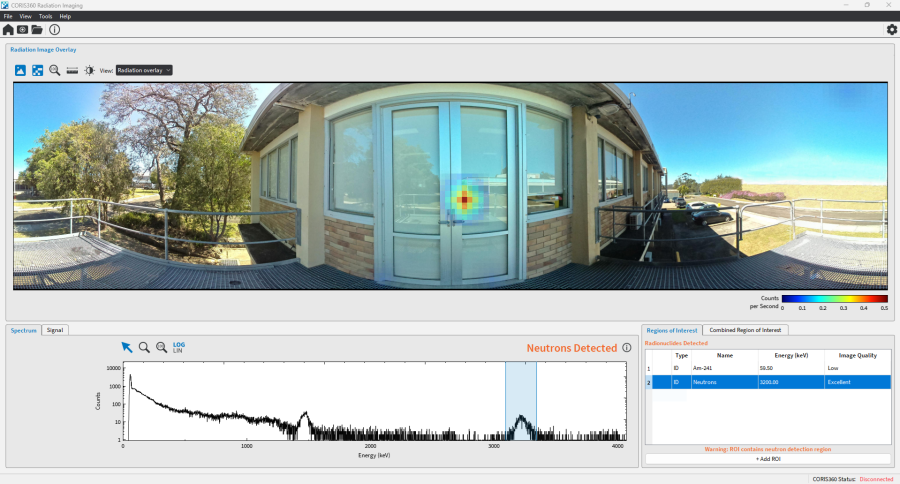Image resolution: width=900 pixels, height=484 pixels.
Task: Open the File menu
Action: coord(8,16)
